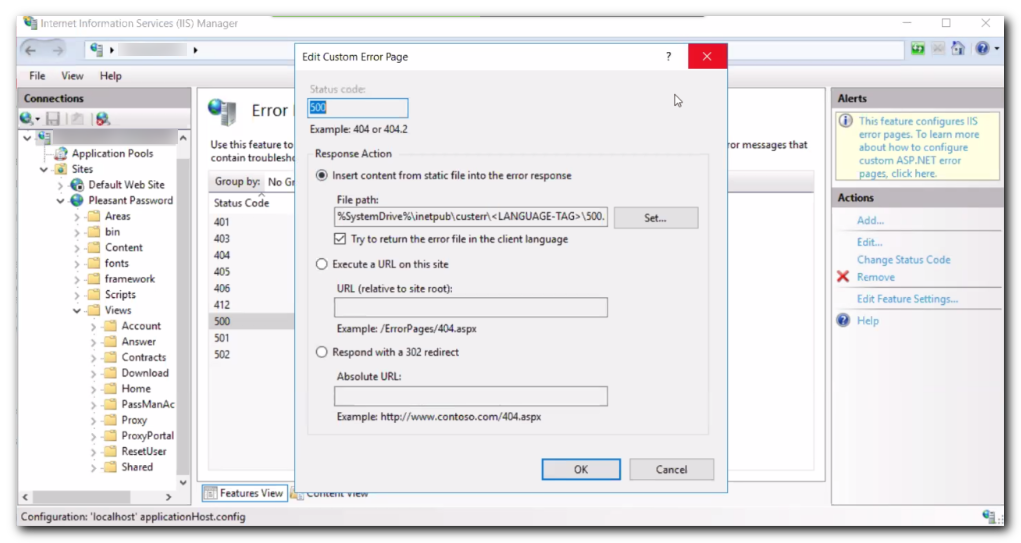
Task: Click the Areas folder icon
Action: [94, 216]
